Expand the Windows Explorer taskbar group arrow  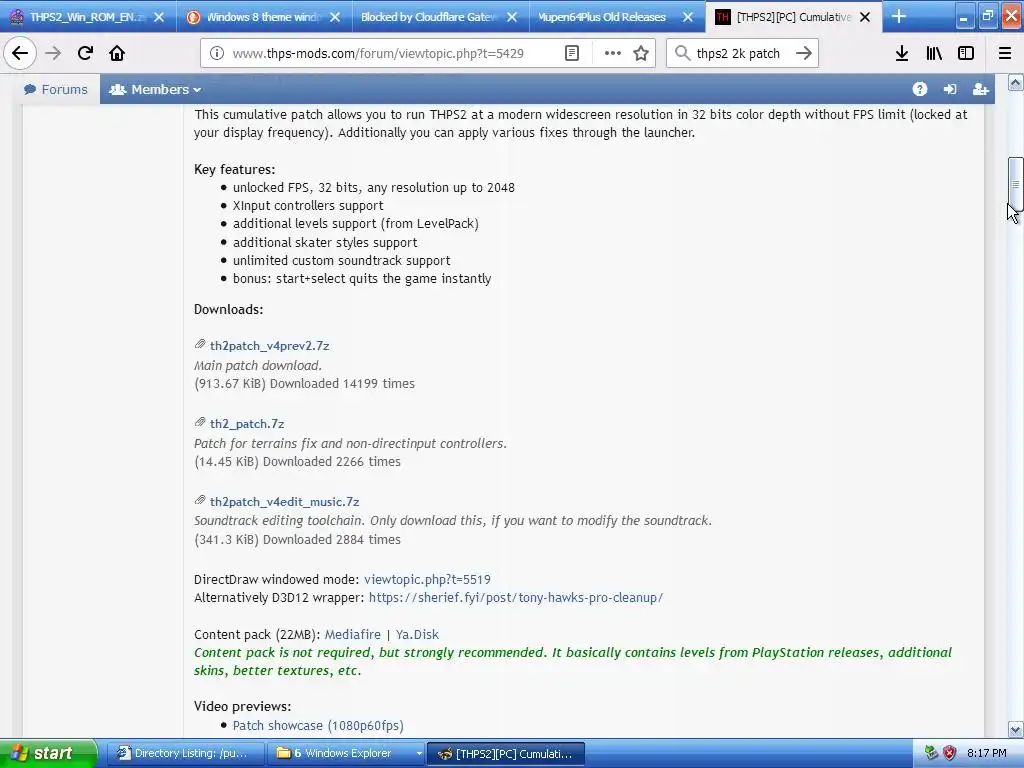point(419,753)
